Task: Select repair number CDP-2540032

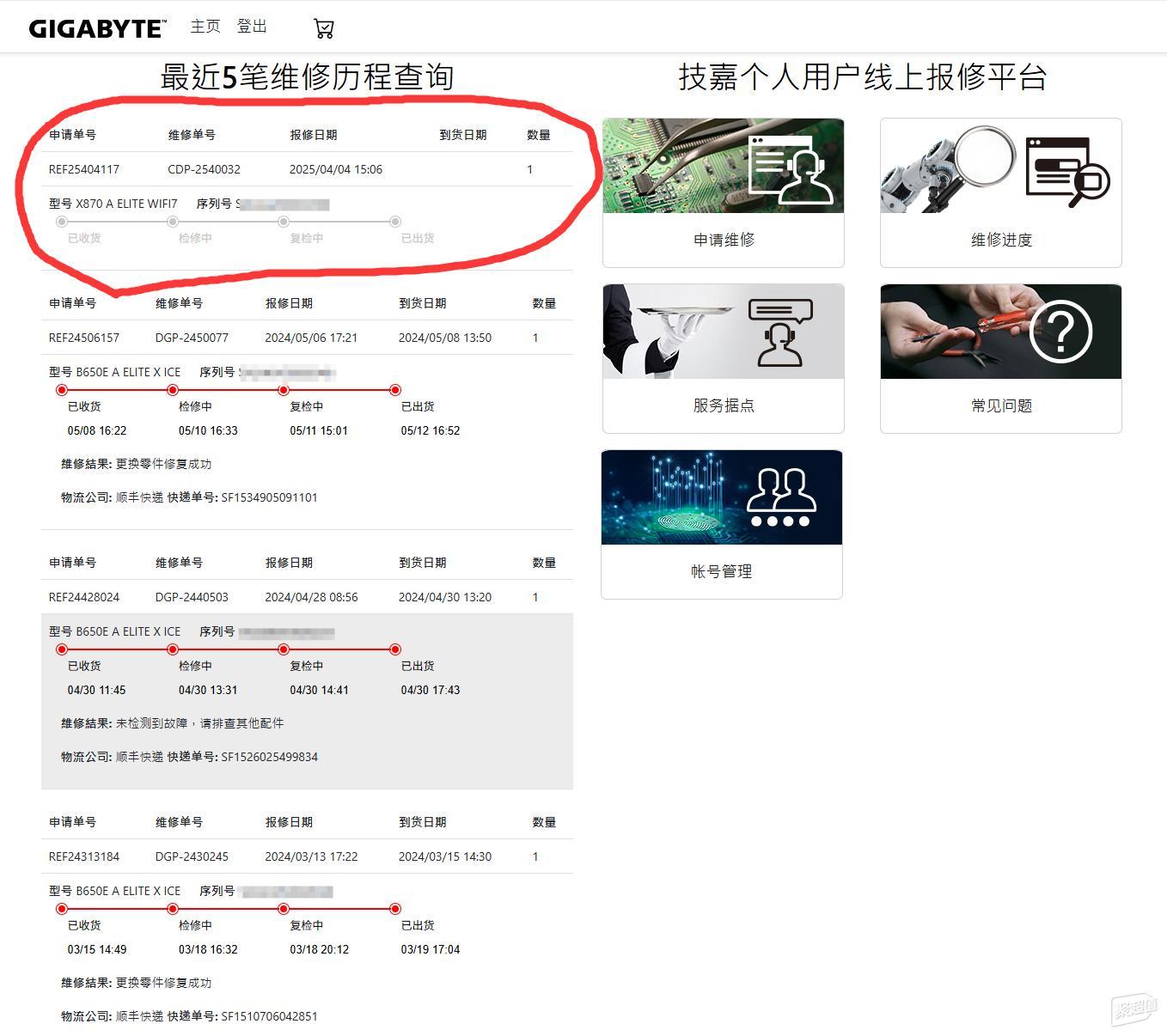Action: tap(204, 169)
